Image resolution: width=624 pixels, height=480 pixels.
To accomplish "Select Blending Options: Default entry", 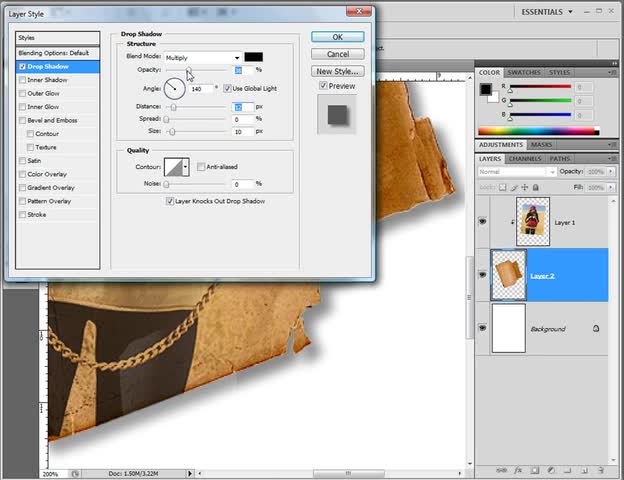I will (x=58, y=53).
